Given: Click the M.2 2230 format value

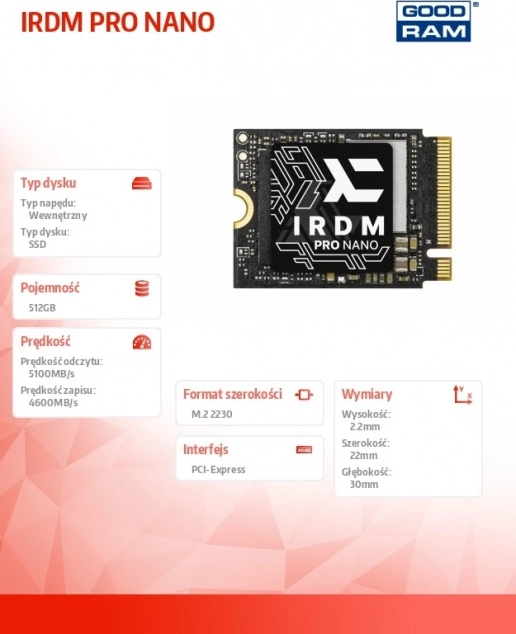Looking at the screenshot, I should click(211, 414).
